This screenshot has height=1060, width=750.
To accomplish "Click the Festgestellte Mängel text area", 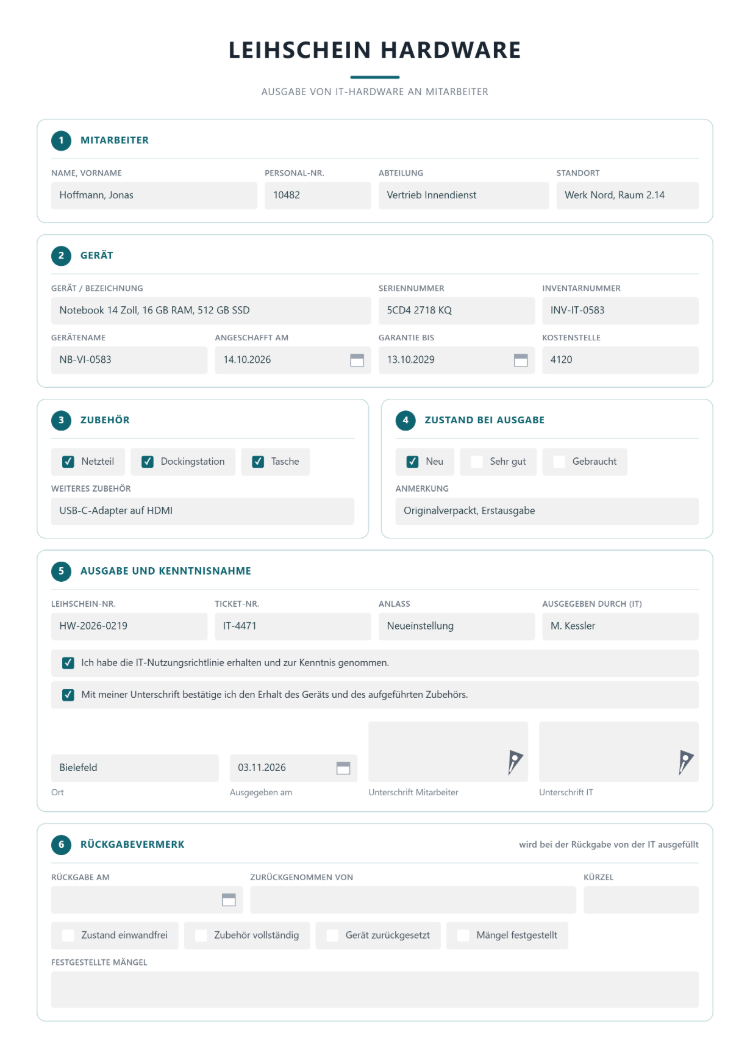I will pyautogui.click(x=375, y=990).
